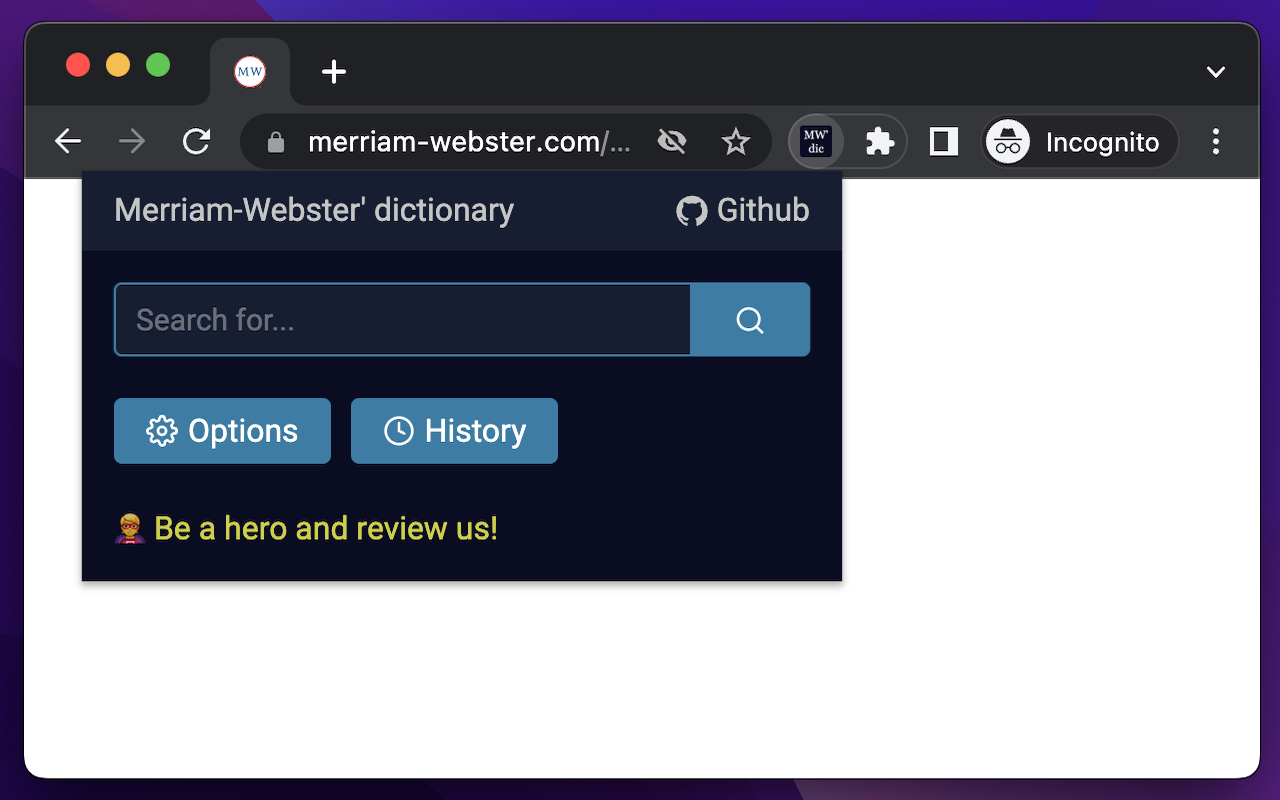Viewport: 1280px width, 800px height.
Task: Expand the tab search chevron
Action: (x=1216, y=72)
